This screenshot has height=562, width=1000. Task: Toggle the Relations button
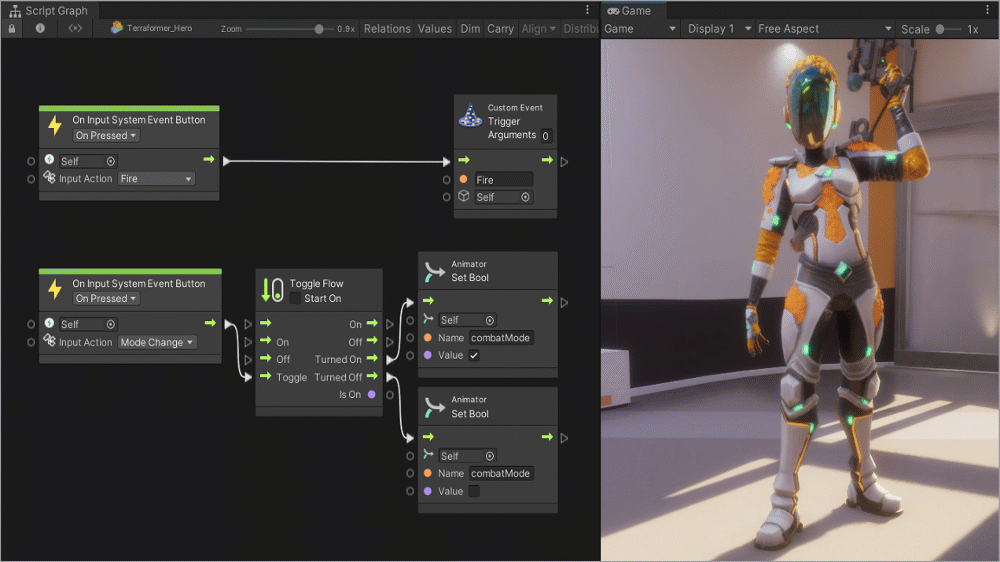[x=387, y=29]
